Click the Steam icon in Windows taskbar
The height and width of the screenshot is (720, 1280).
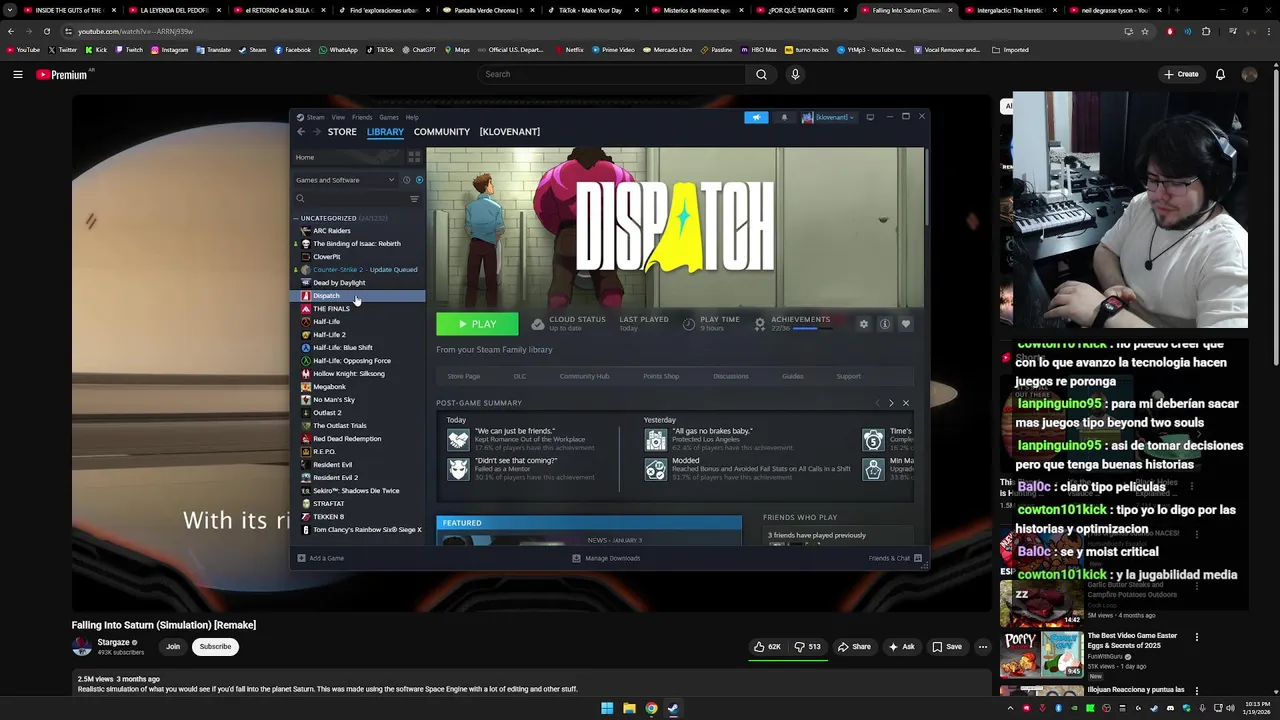pos(673,708)
